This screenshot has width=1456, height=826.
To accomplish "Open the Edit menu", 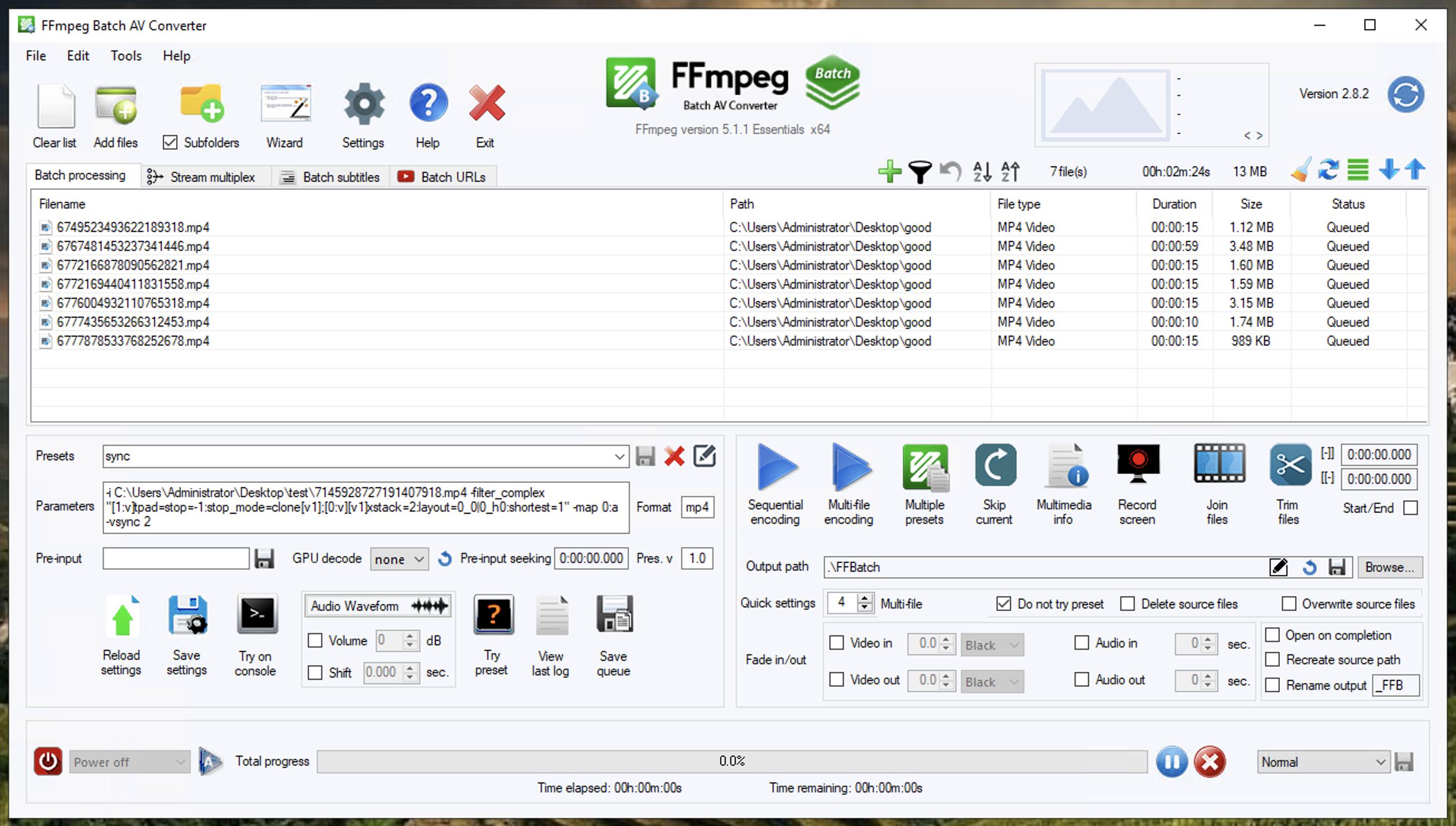I will point(77,56).
